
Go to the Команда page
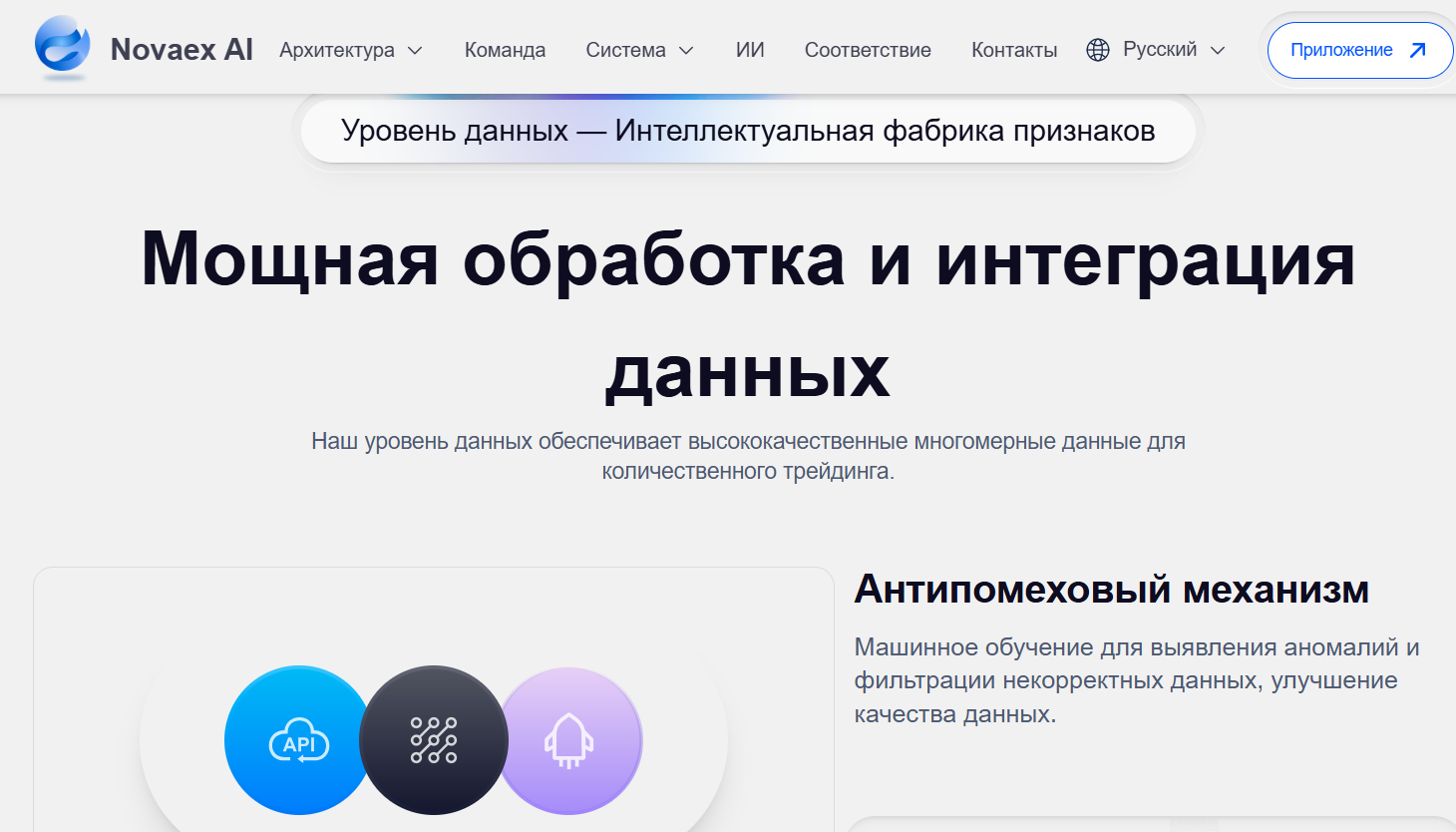[x=505, y=50]
